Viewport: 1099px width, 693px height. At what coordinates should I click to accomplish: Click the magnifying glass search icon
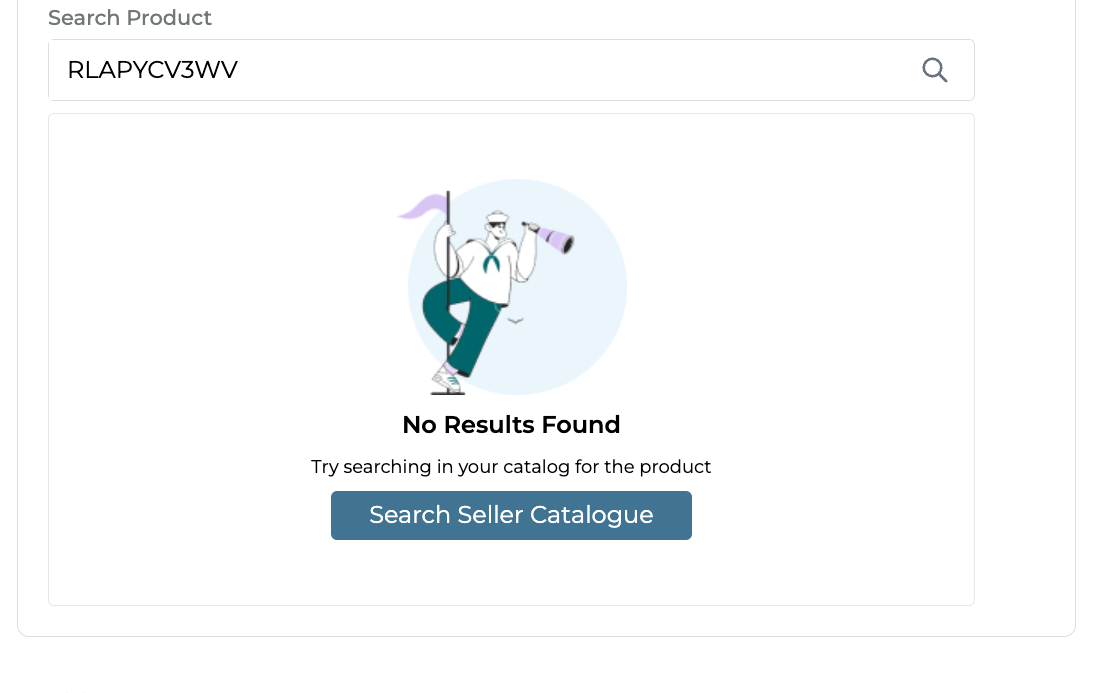[934, 70]
